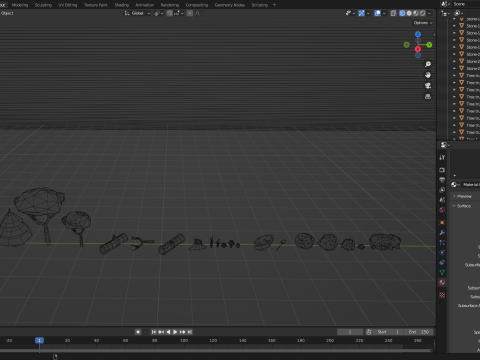Open the Particles properties tab
The image size is (480, 360).
442,242
